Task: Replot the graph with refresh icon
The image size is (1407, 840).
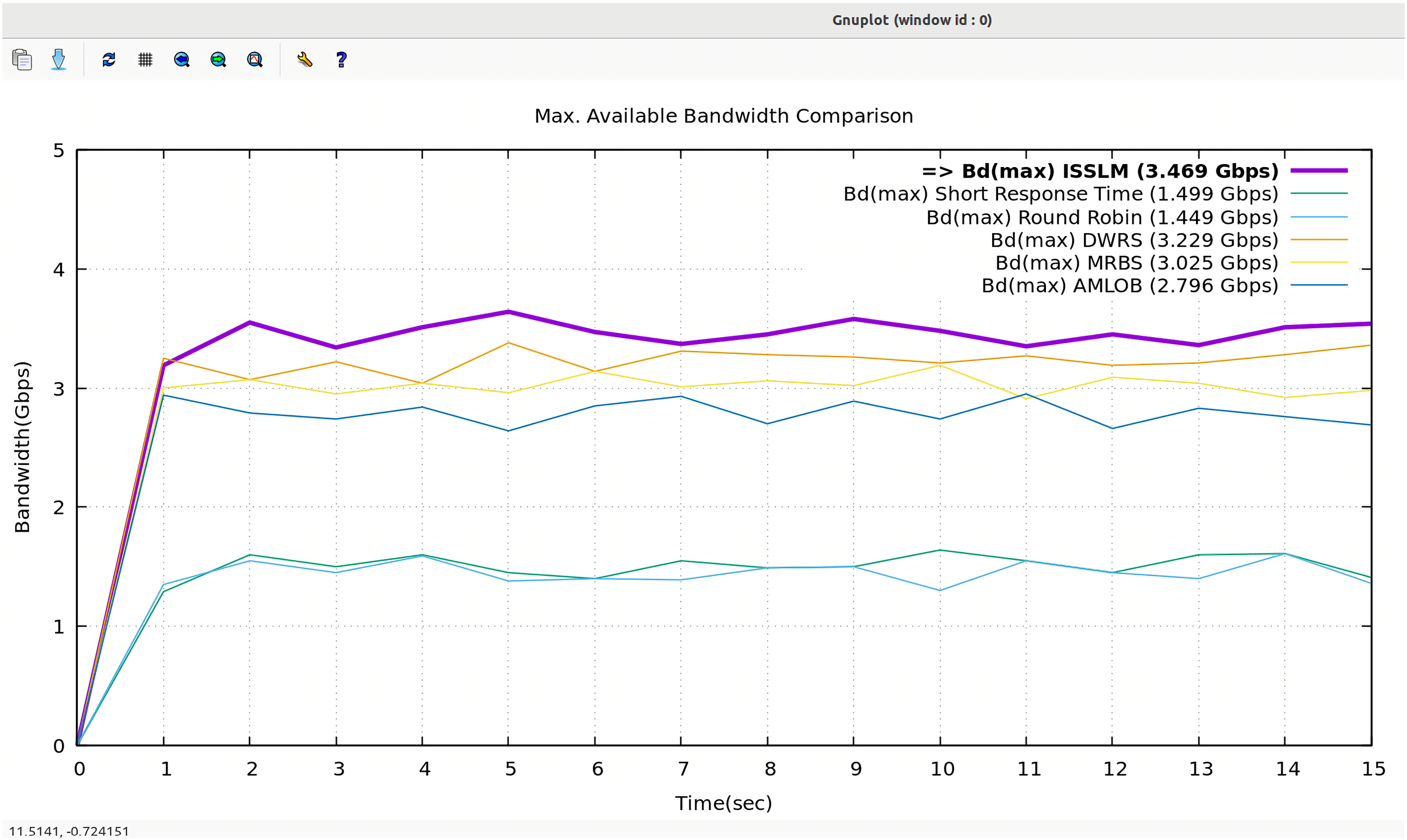Action: 109,60
